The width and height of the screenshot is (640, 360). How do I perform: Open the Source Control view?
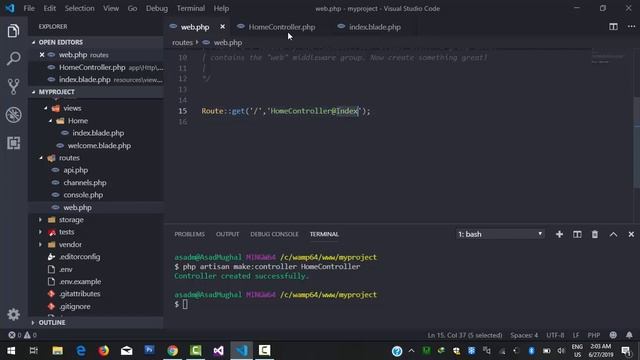[x=13, y=87]
